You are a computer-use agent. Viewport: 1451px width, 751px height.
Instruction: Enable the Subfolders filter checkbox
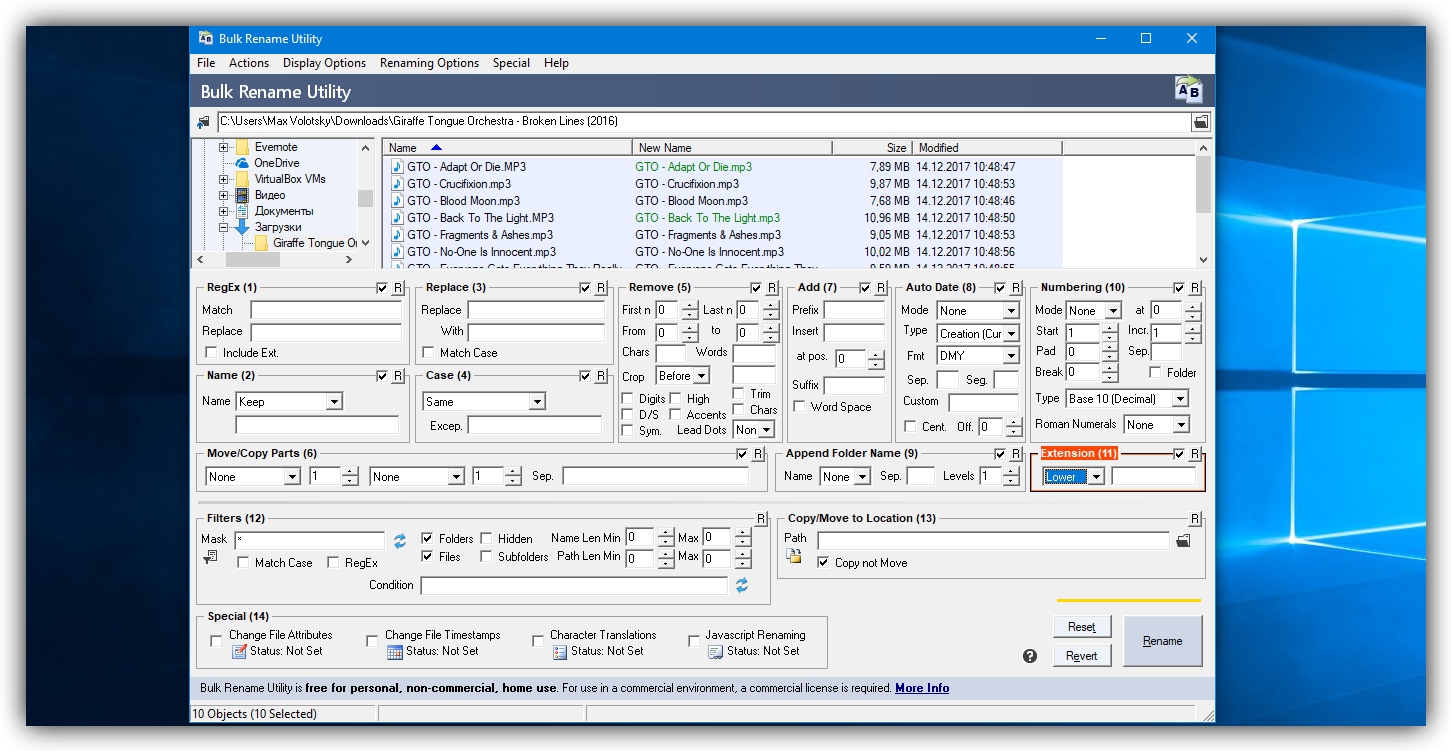coord(487,557)
